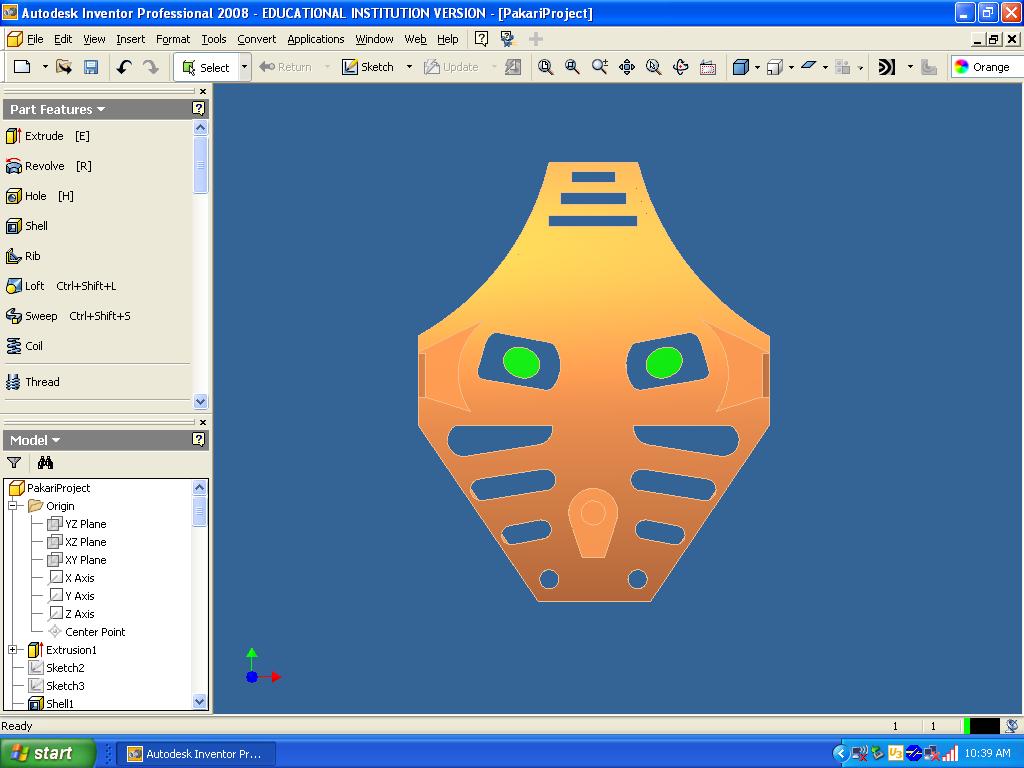Open the Orange color style selector
Image resolution: width=1024 pixels, height=768 pixels.
[985, 67]
